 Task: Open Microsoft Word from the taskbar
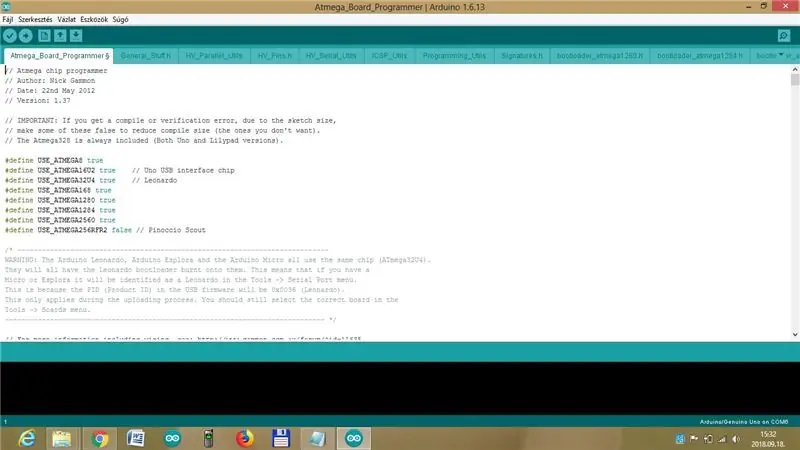(136, 438)
